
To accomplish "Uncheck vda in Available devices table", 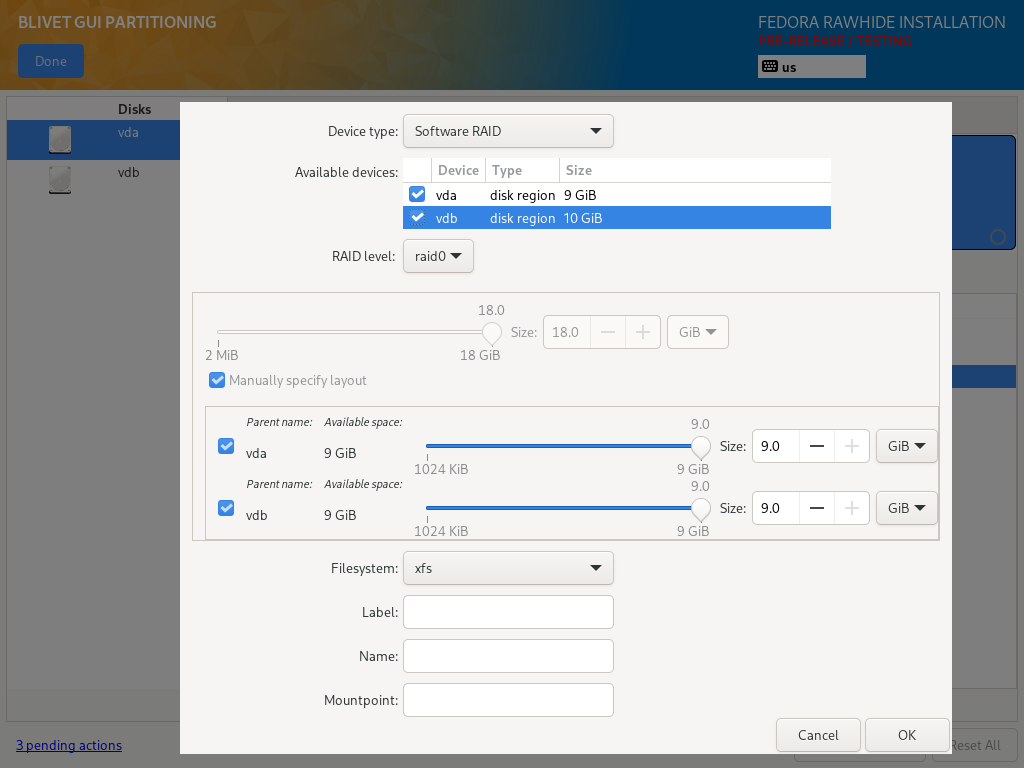I will tap(417, 195).
